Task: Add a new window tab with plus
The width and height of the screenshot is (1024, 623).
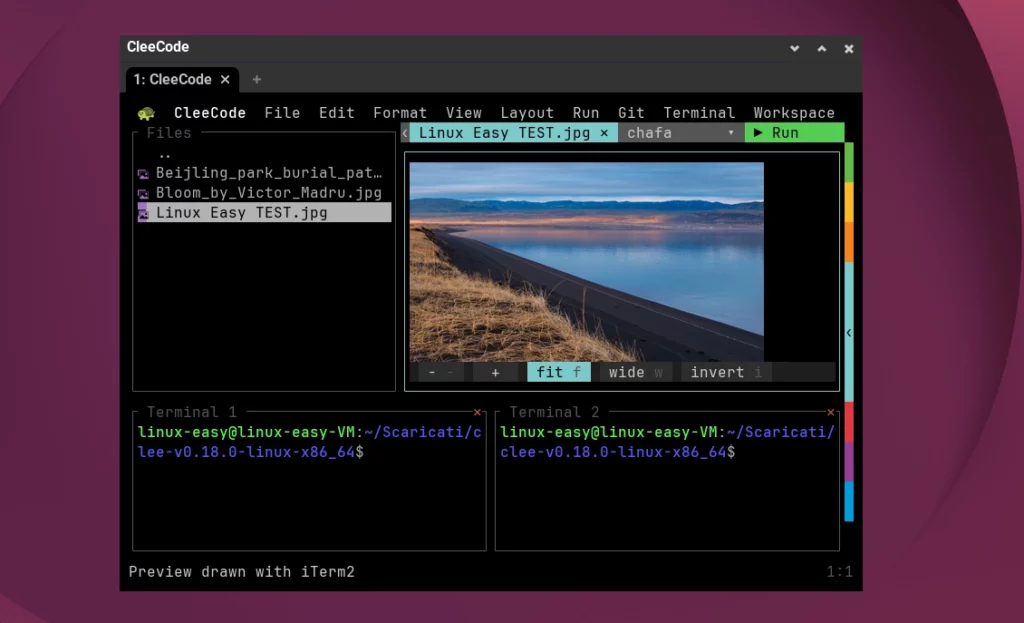Action: tap(257, 79)
